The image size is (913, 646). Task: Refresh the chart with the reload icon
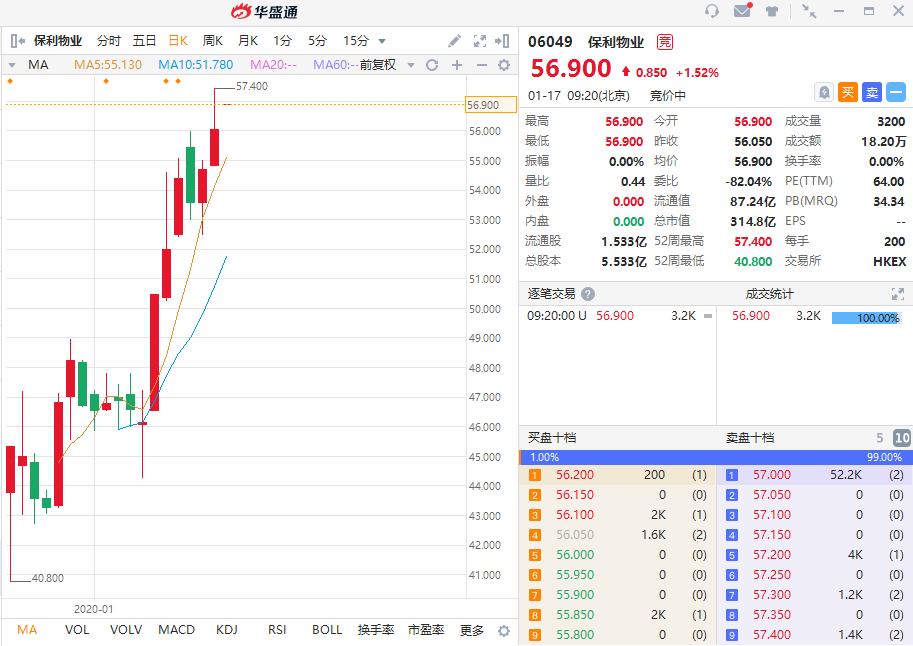[x=432, y=65]
